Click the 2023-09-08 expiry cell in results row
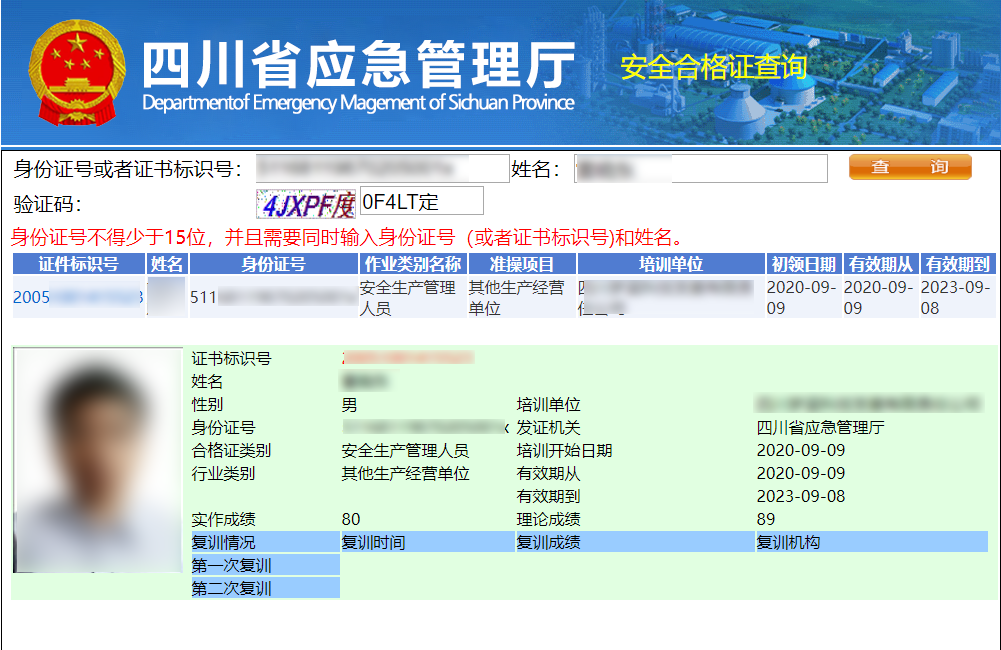 958,298
